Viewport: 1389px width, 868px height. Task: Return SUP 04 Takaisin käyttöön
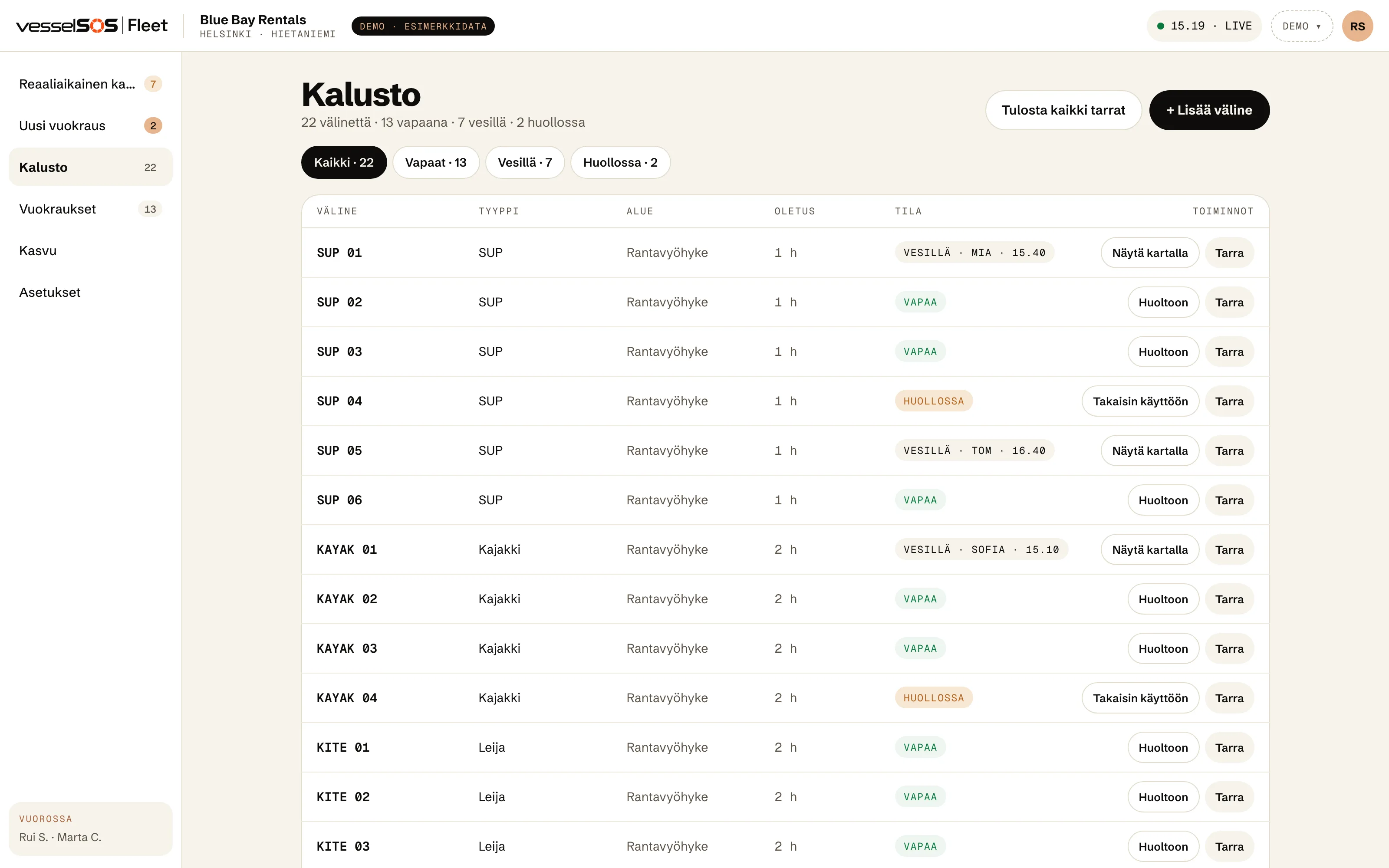click(x=1140, y=401)
